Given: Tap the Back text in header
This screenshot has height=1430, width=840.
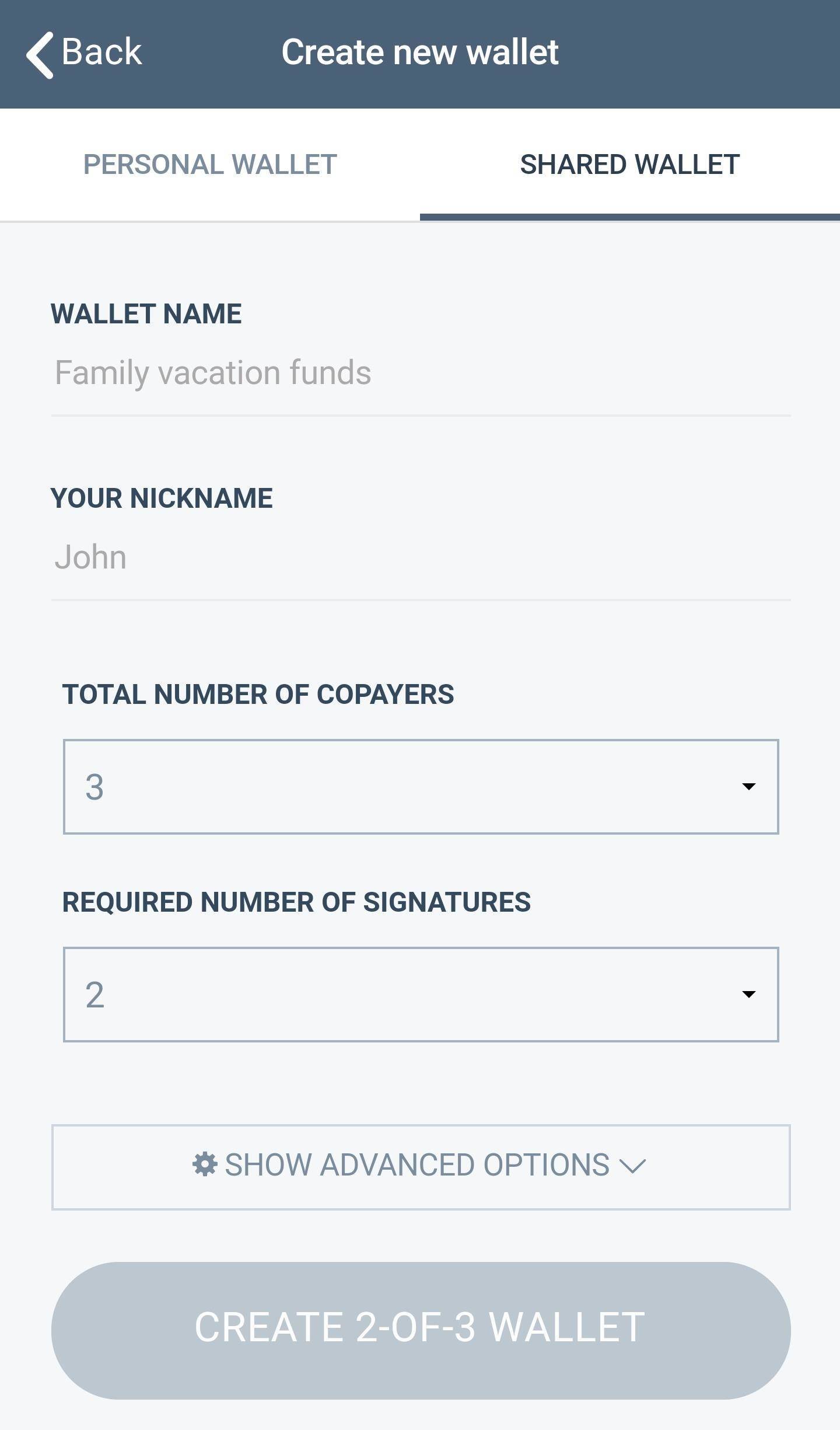Looking at the screenshot, I should click(x=101, y=53).
